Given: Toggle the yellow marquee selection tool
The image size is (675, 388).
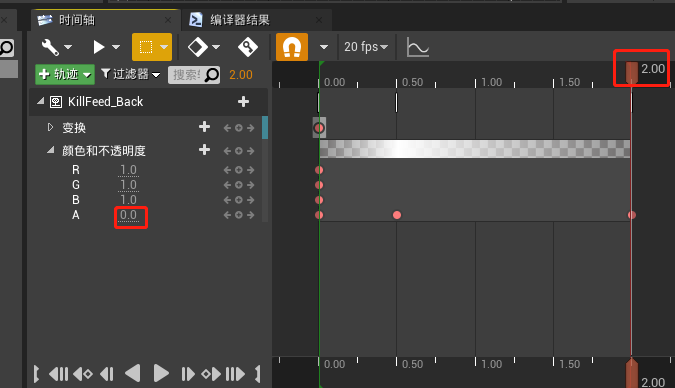Looking at the screenshot, I should click(x=146, y=47).
